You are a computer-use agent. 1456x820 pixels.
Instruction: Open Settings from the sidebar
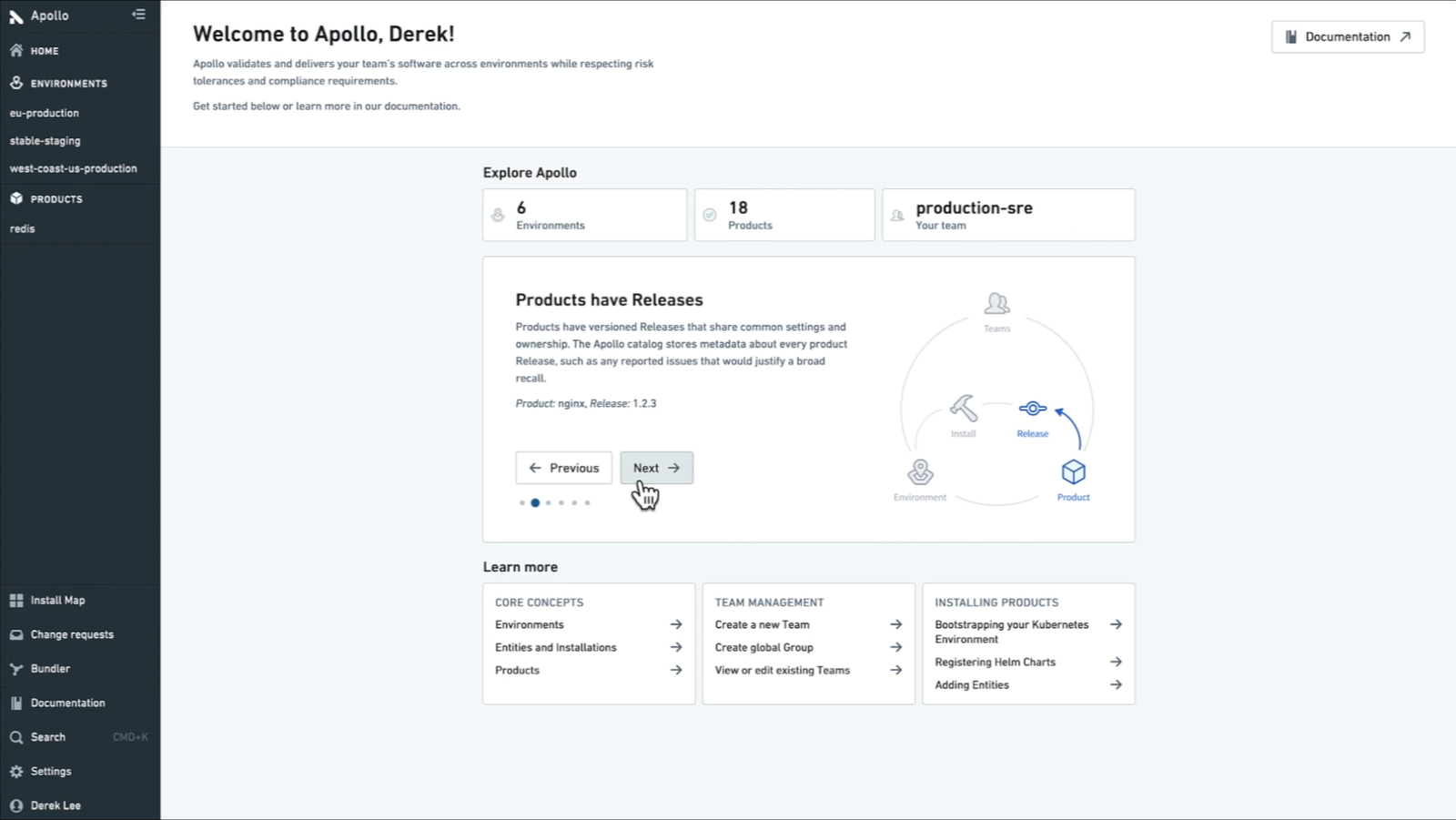(52, 771)
